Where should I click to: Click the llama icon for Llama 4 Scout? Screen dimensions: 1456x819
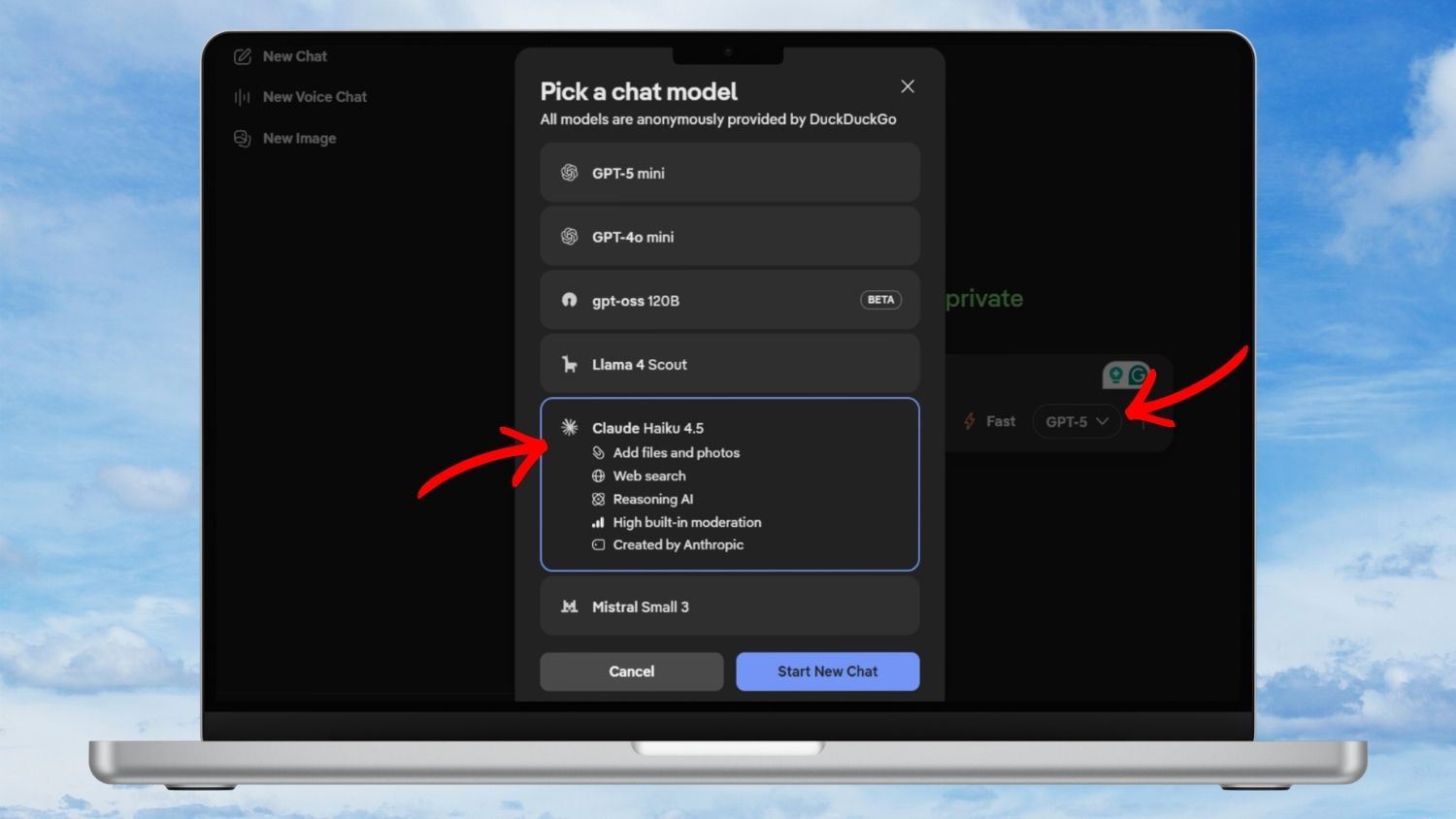pos(570,364)
